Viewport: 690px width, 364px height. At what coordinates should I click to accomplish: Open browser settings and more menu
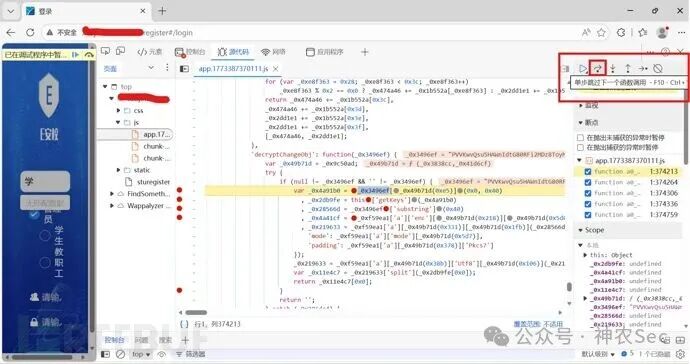pos(681,32)
